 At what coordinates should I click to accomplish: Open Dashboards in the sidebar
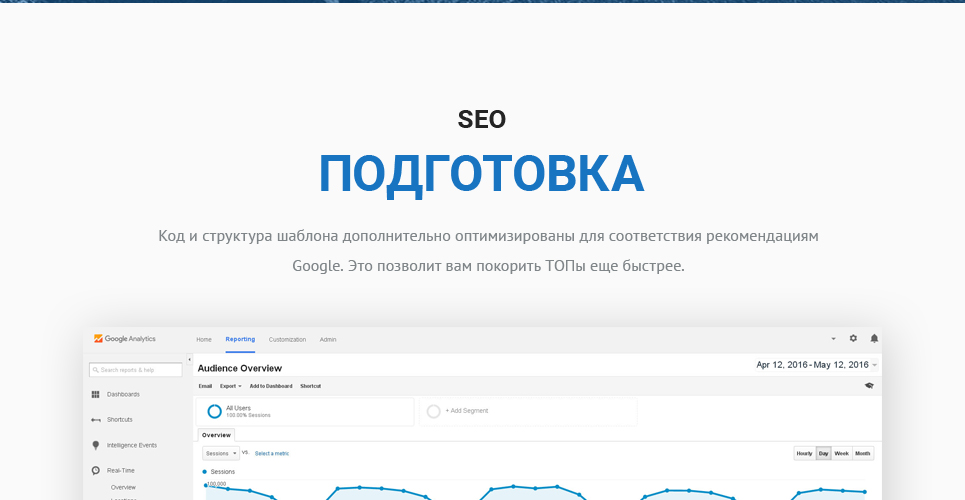tap(123, 394)
